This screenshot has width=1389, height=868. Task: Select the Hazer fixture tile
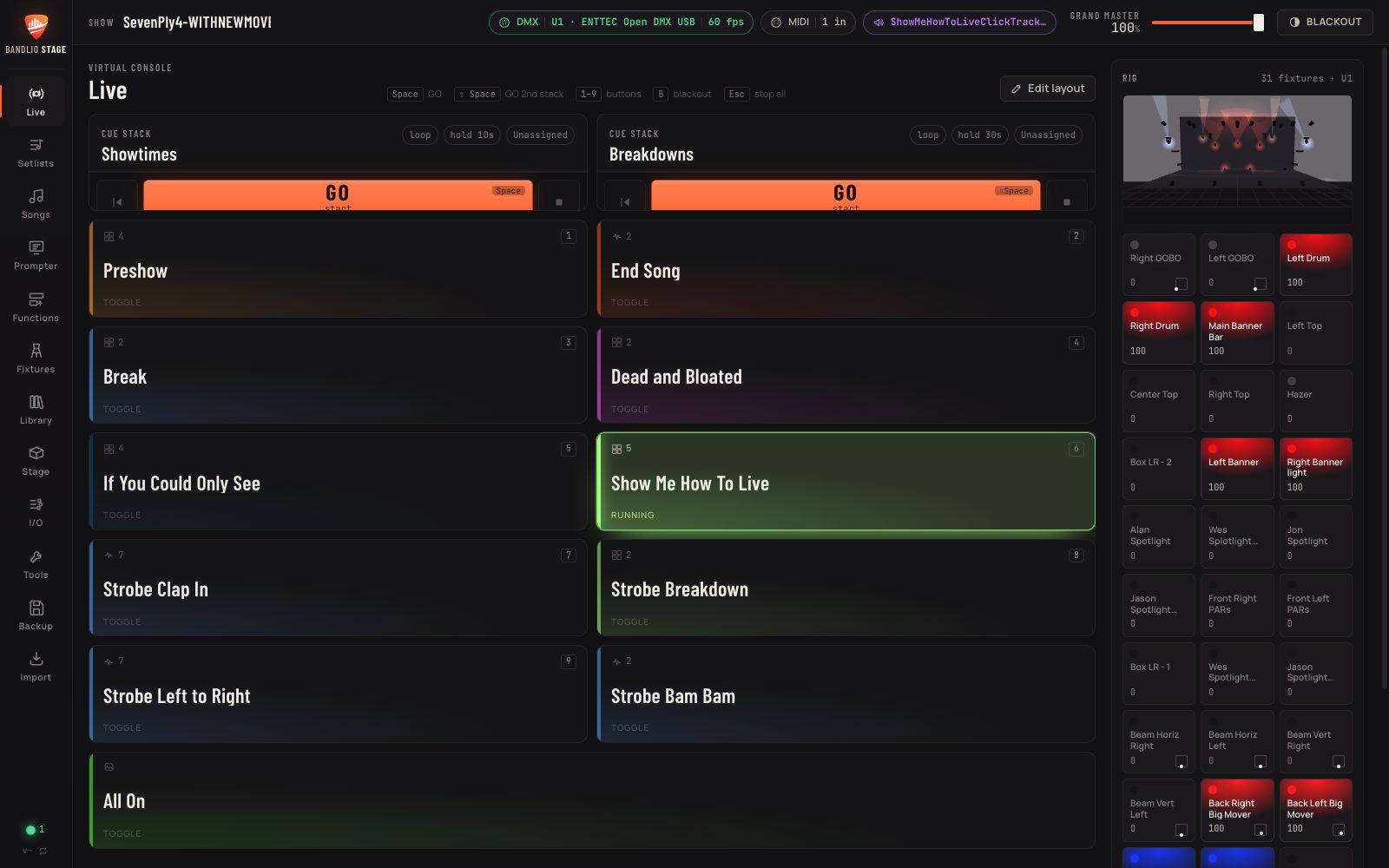(x=1315, y=401)
